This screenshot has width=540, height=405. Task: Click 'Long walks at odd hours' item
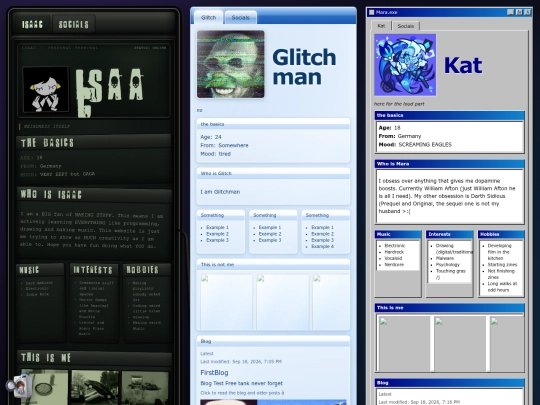pos(502,287)
